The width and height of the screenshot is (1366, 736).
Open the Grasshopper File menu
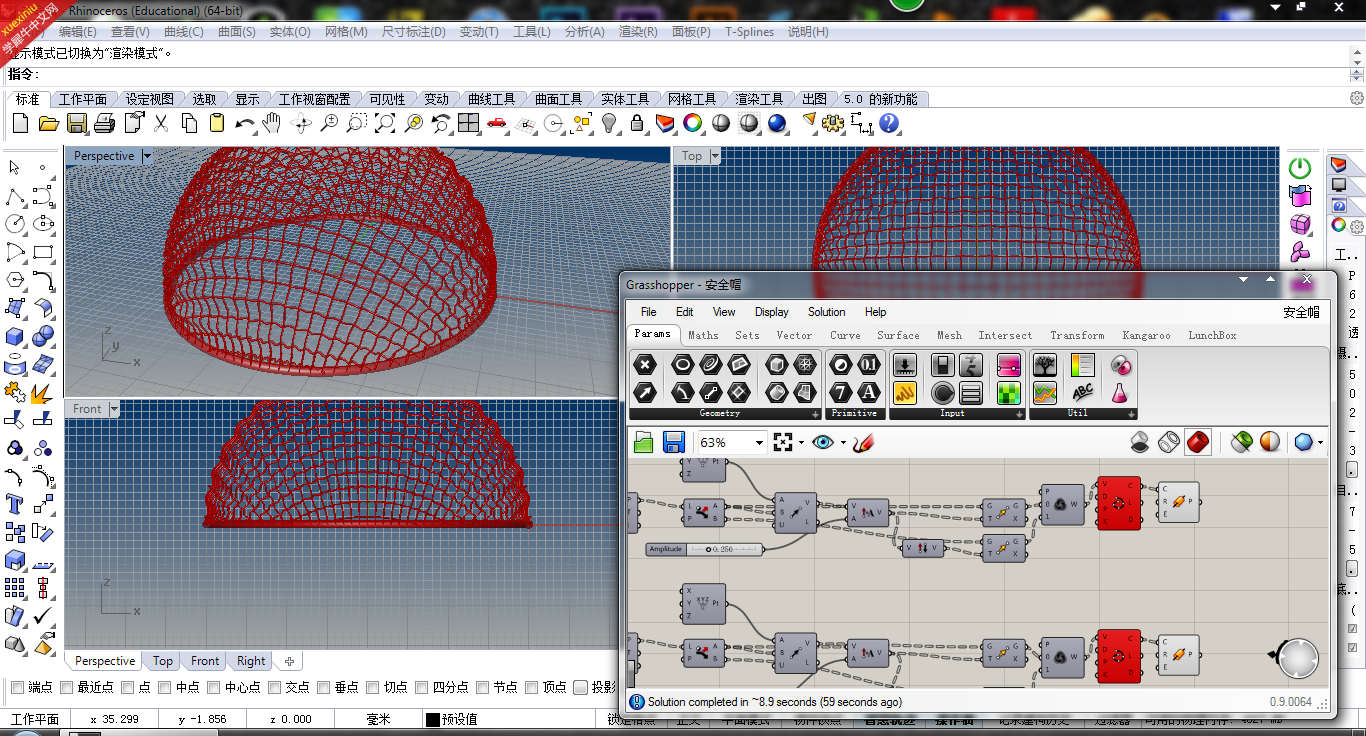click(x=649, y=312)
